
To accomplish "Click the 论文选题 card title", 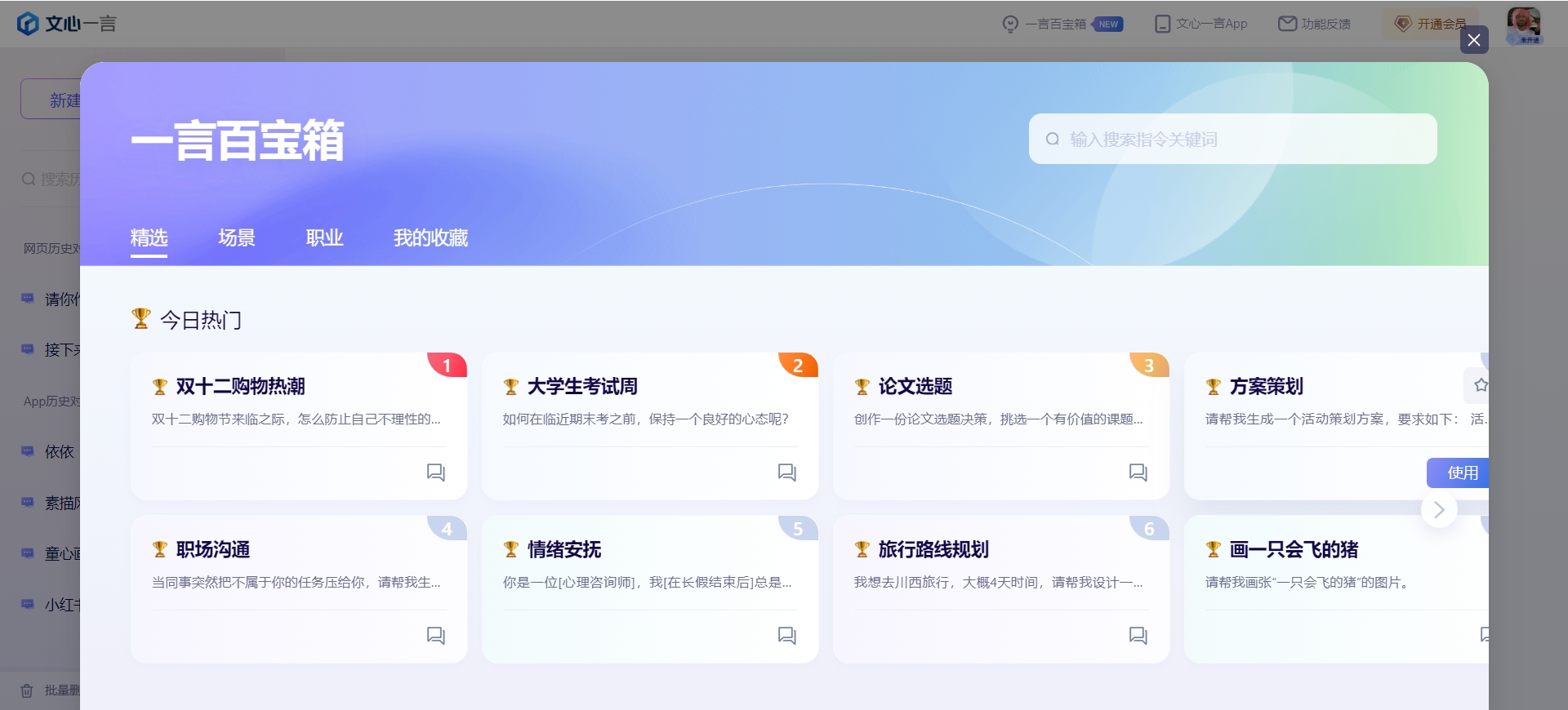I will 915,386.
